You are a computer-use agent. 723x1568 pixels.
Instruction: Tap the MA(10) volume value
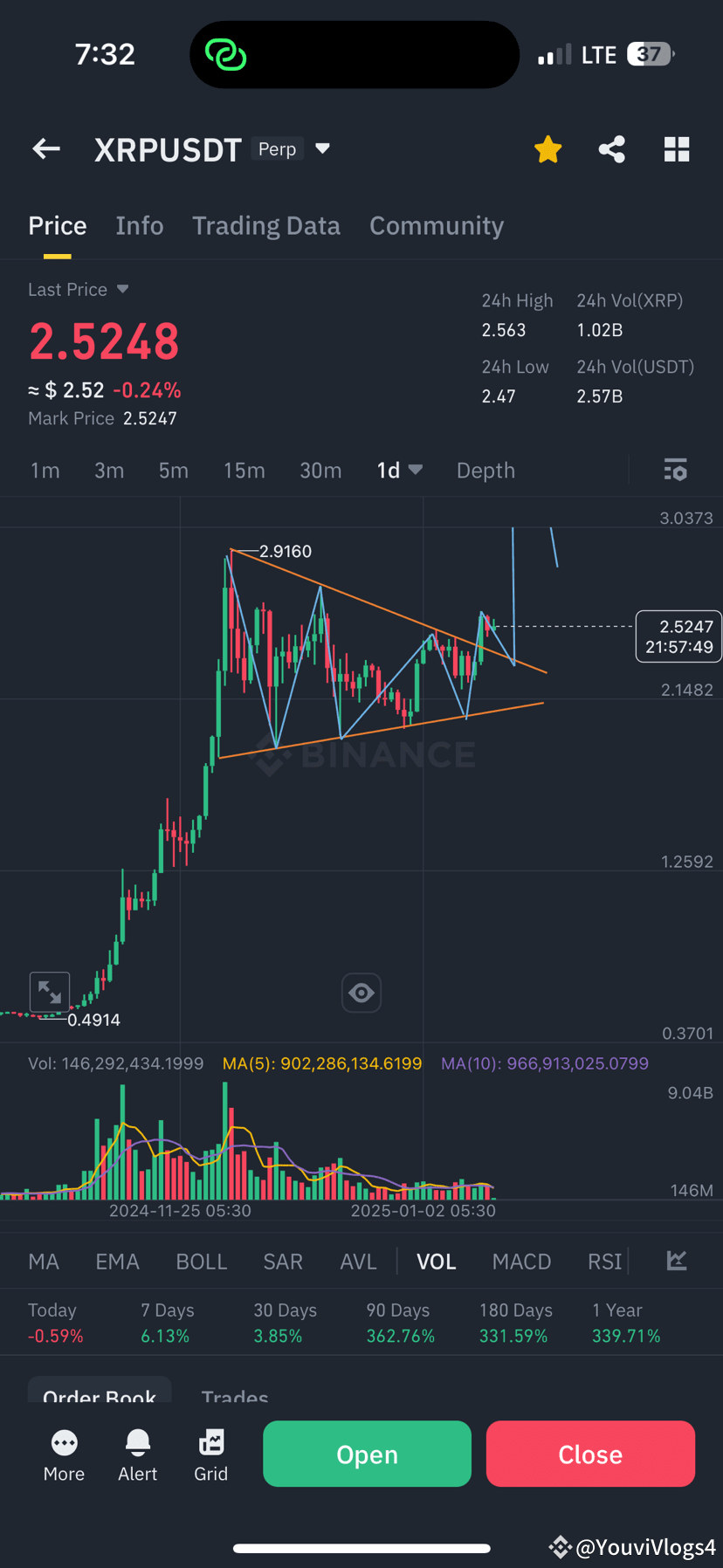pyautogui.click(x=545, y=1063)
